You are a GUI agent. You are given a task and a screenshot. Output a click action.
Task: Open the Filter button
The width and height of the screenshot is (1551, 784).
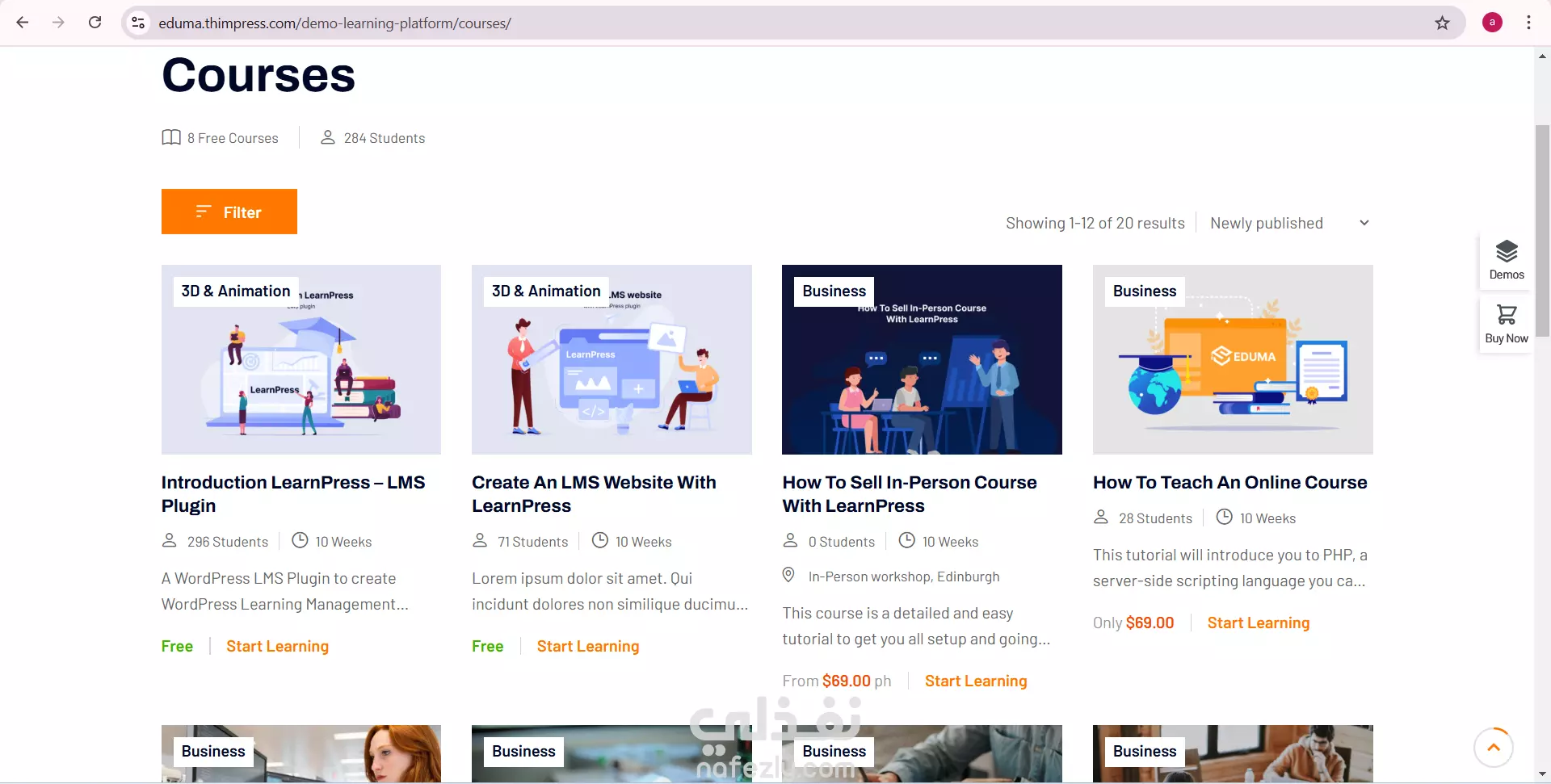pos(229,212)
